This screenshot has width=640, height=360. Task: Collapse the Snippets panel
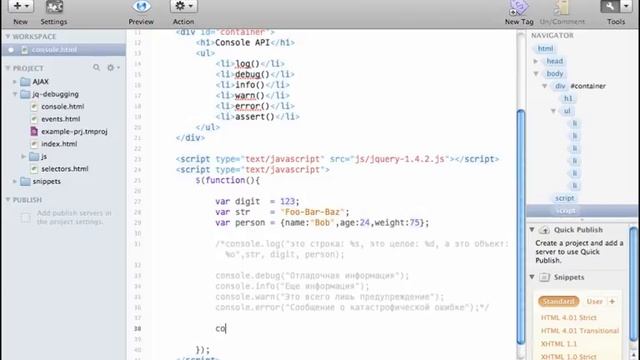(532, 277)
